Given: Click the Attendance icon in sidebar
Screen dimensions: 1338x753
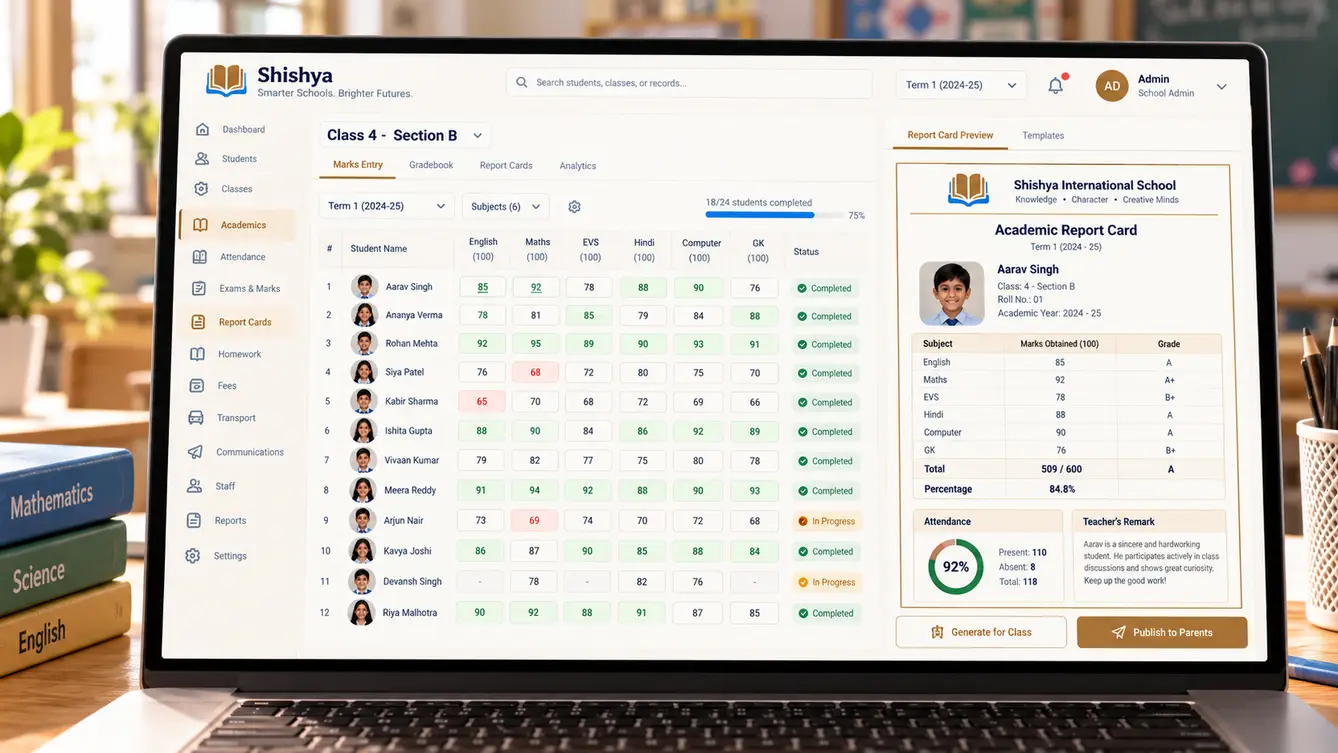Looking at the screenshot, I should [x=199, y=257].
